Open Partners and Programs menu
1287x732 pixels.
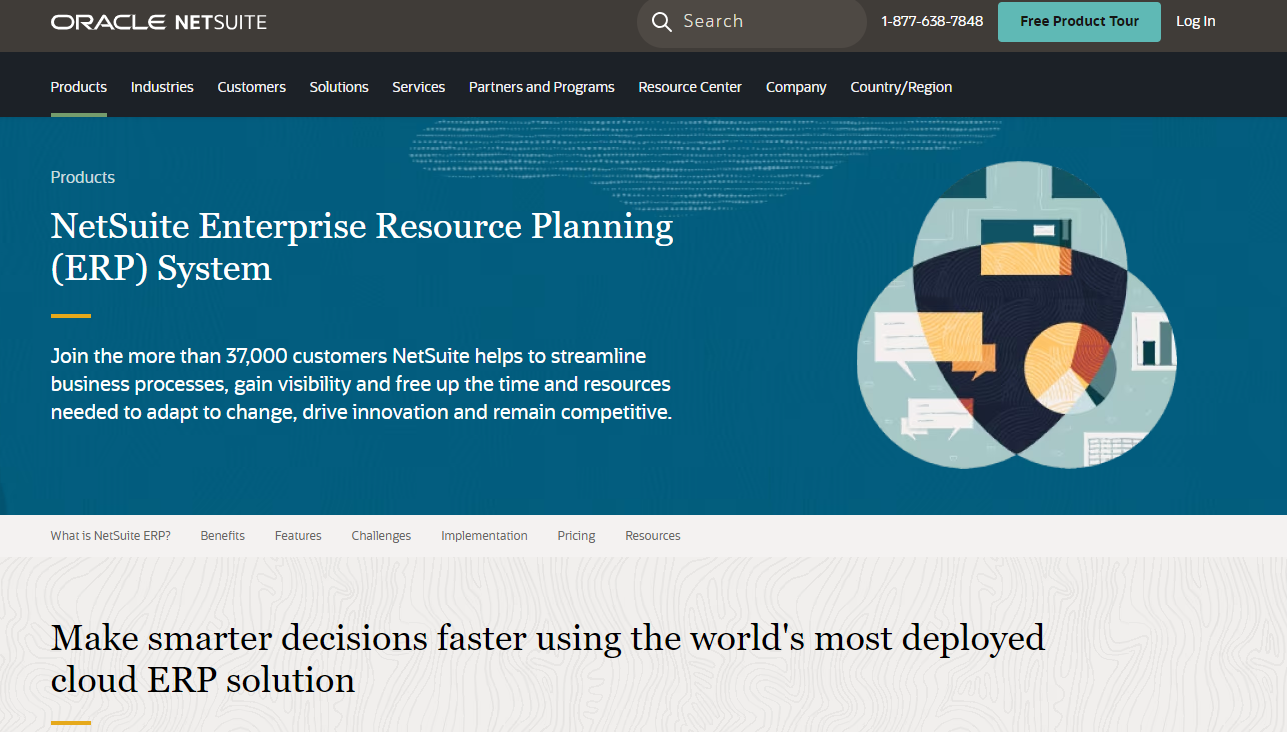(541, 87)
